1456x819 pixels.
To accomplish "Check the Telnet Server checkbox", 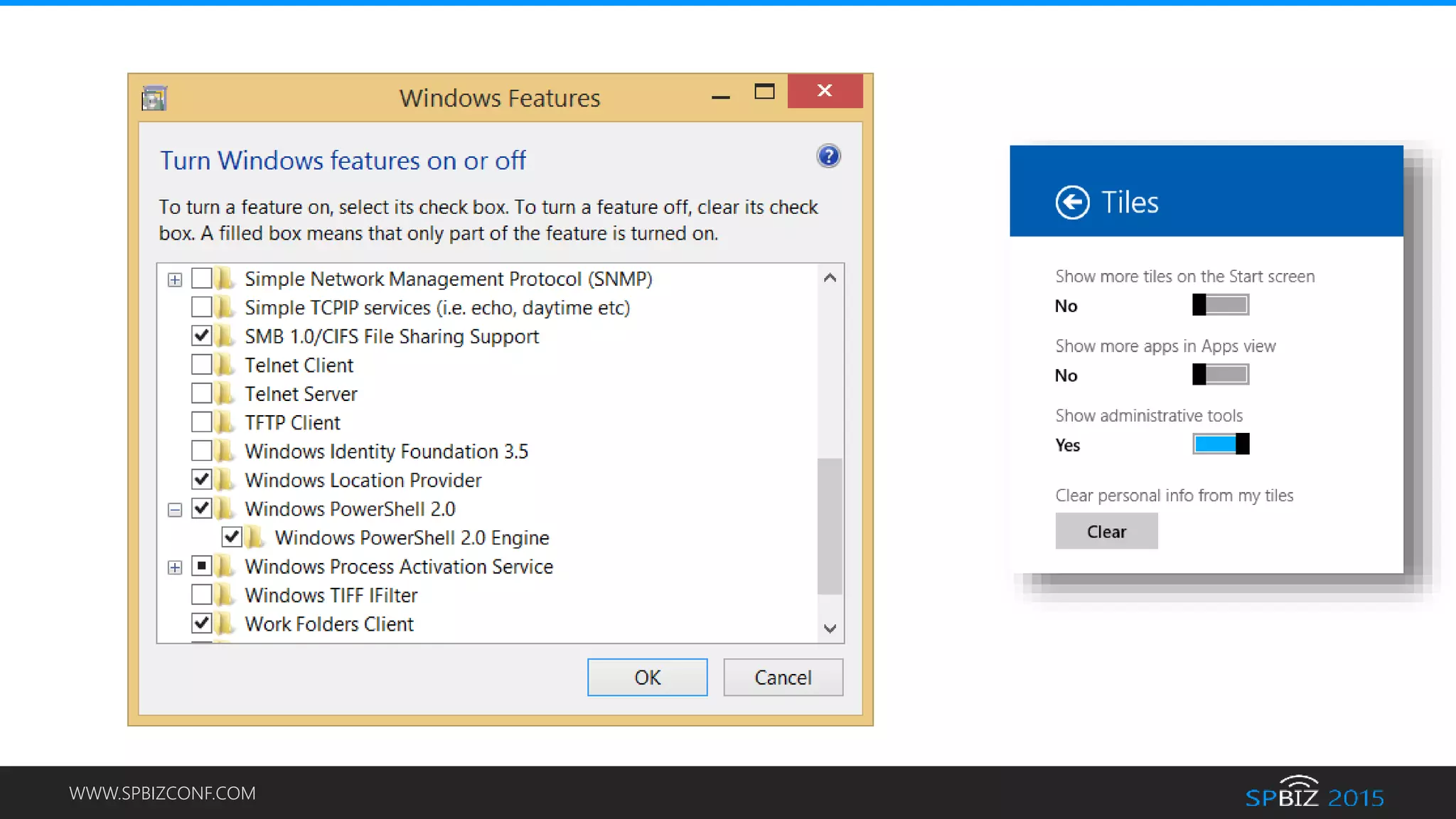I will (202, 393).
